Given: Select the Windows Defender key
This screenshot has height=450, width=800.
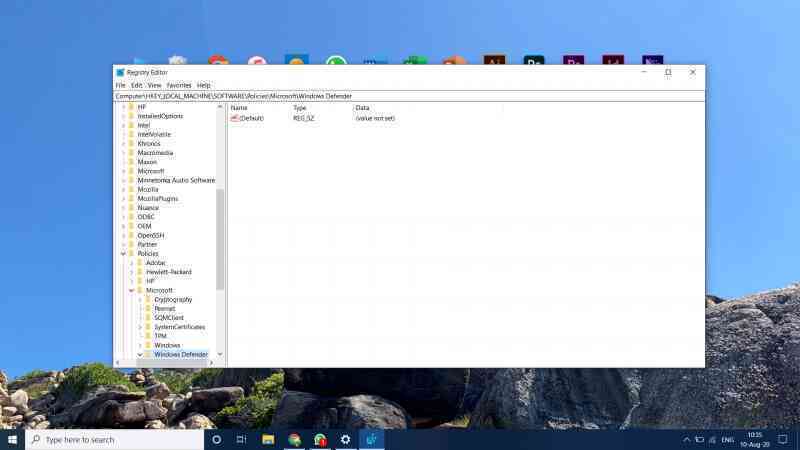Looking at the screenshot, I should click(181, 355).
